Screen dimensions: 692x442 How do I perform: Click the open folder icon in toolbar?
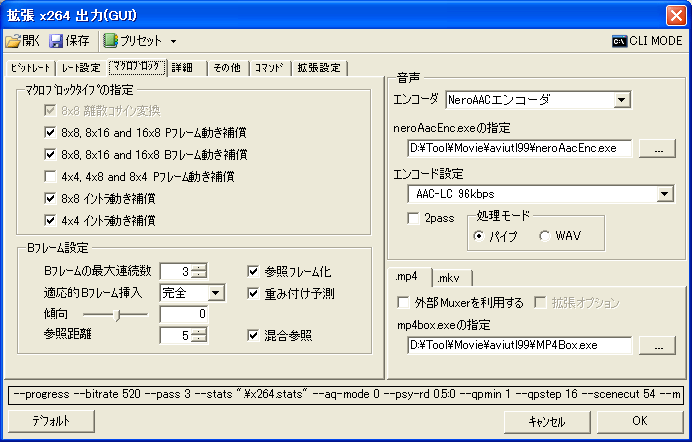point(13,41)
